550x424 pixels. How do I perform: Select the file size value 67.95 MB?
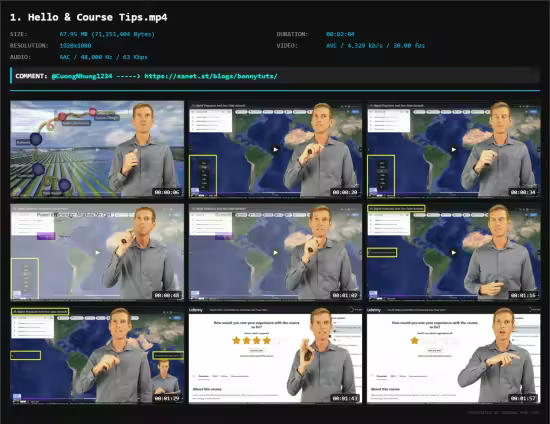(107, 34)
